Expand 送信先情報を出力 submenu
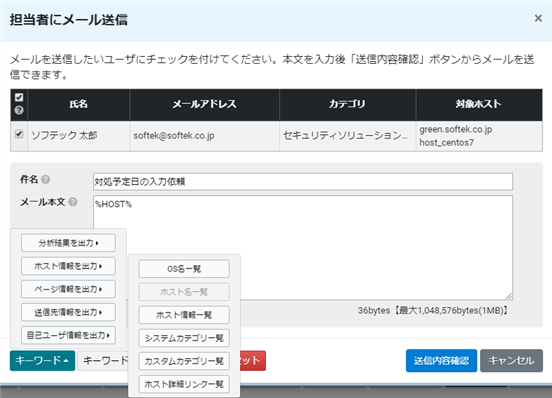The width and height of the screenshot is (552, 398). [x=68, y=312]
